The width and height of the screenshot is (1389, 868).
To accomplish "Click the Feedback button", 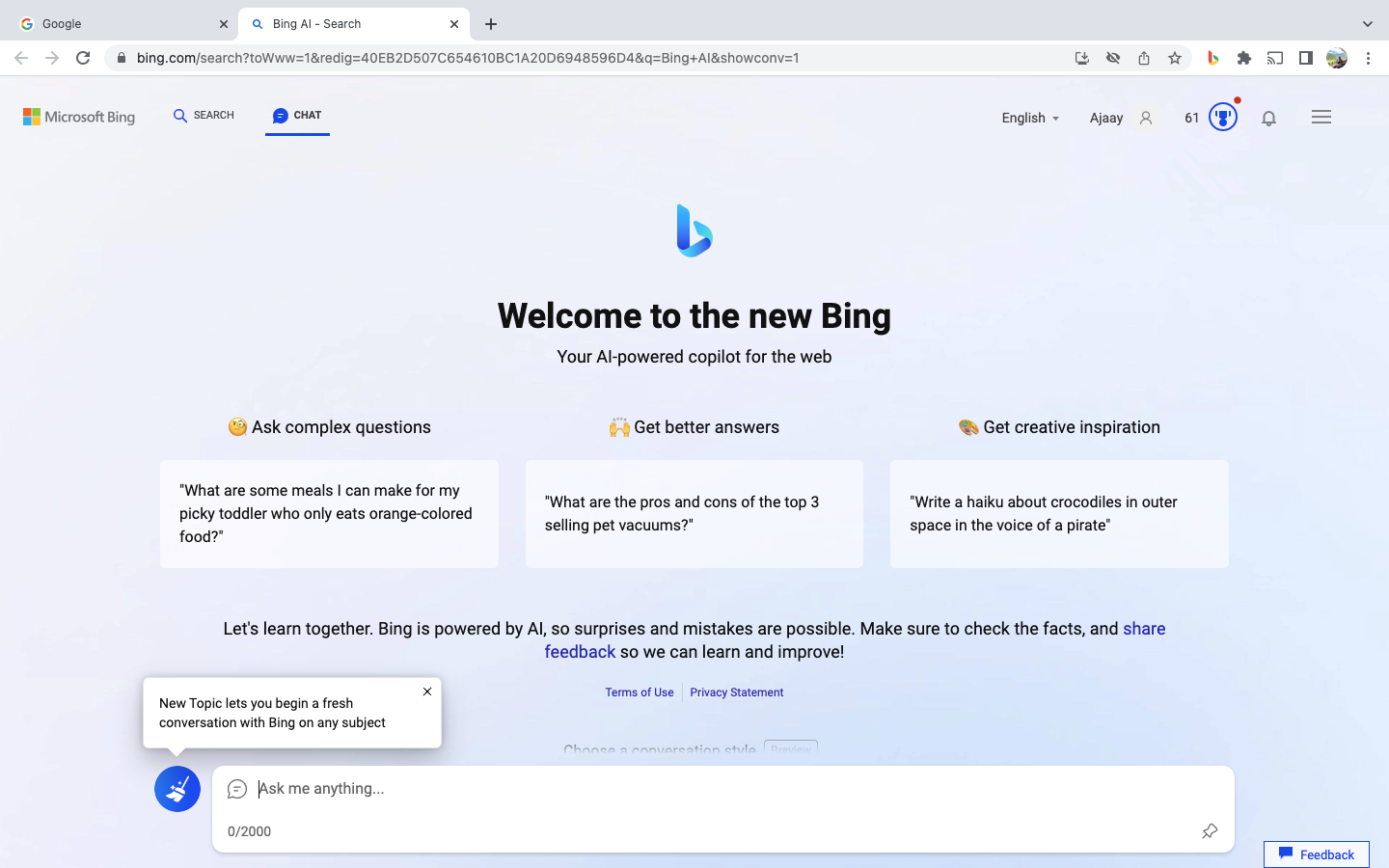I will pyautogui.click(x=1317, y=854).
